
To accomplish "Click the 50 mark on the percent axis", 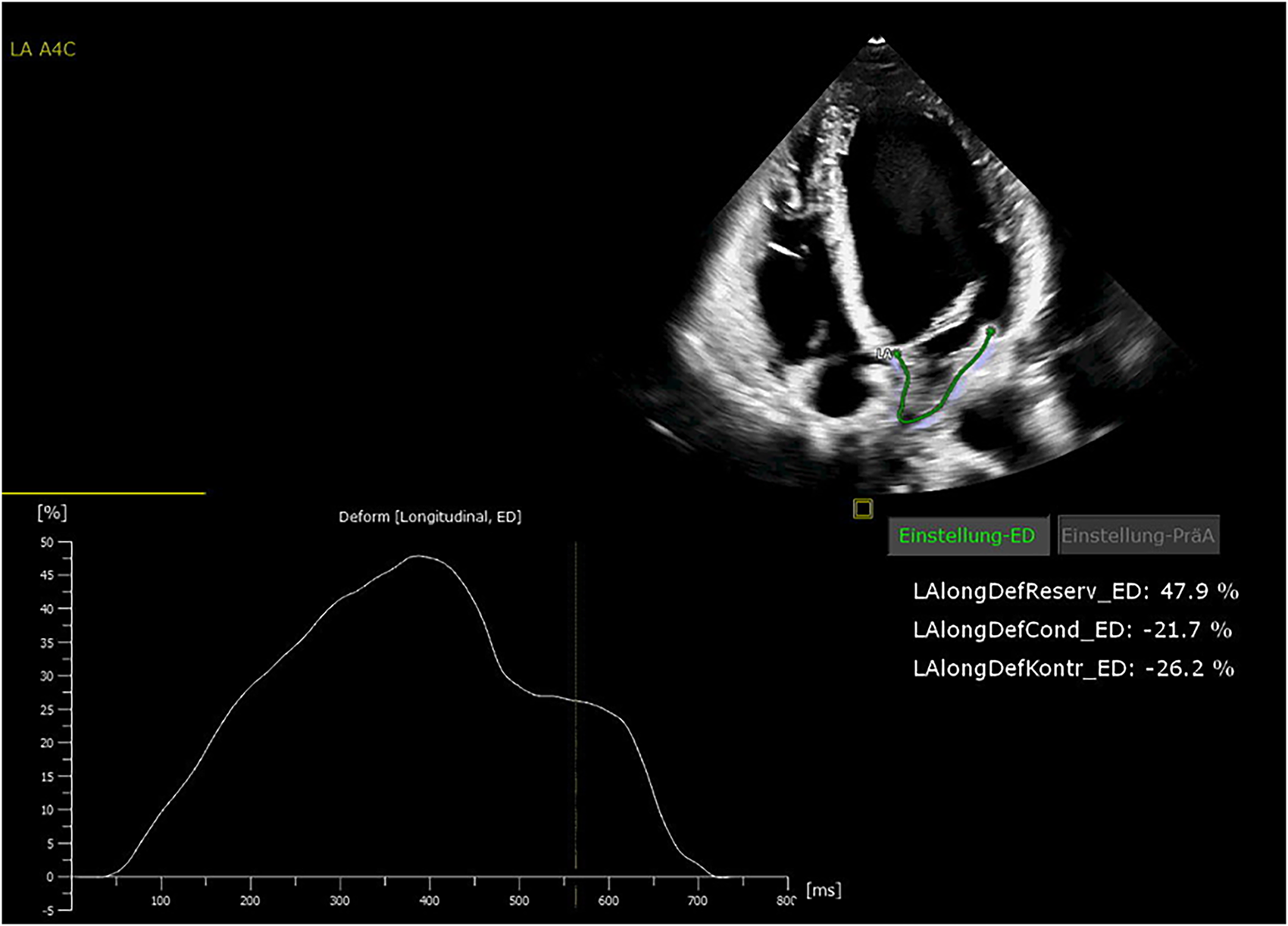I will point(48,542).
